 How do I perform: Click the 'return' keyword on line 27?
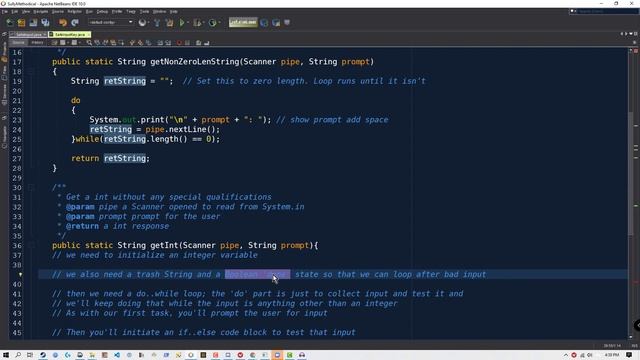pyautogui.click(x=85, y=158)
